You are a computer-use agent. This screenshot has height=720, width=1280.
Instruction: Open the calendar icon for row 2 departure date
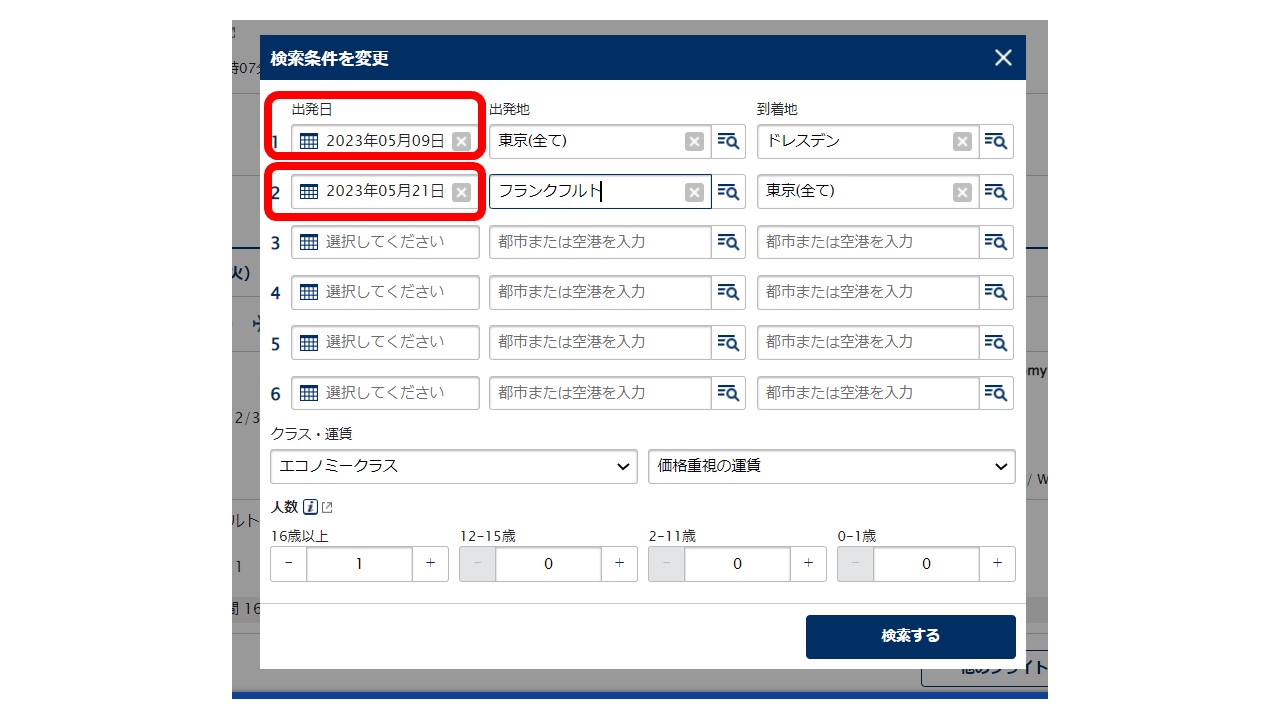coord(309,191)
